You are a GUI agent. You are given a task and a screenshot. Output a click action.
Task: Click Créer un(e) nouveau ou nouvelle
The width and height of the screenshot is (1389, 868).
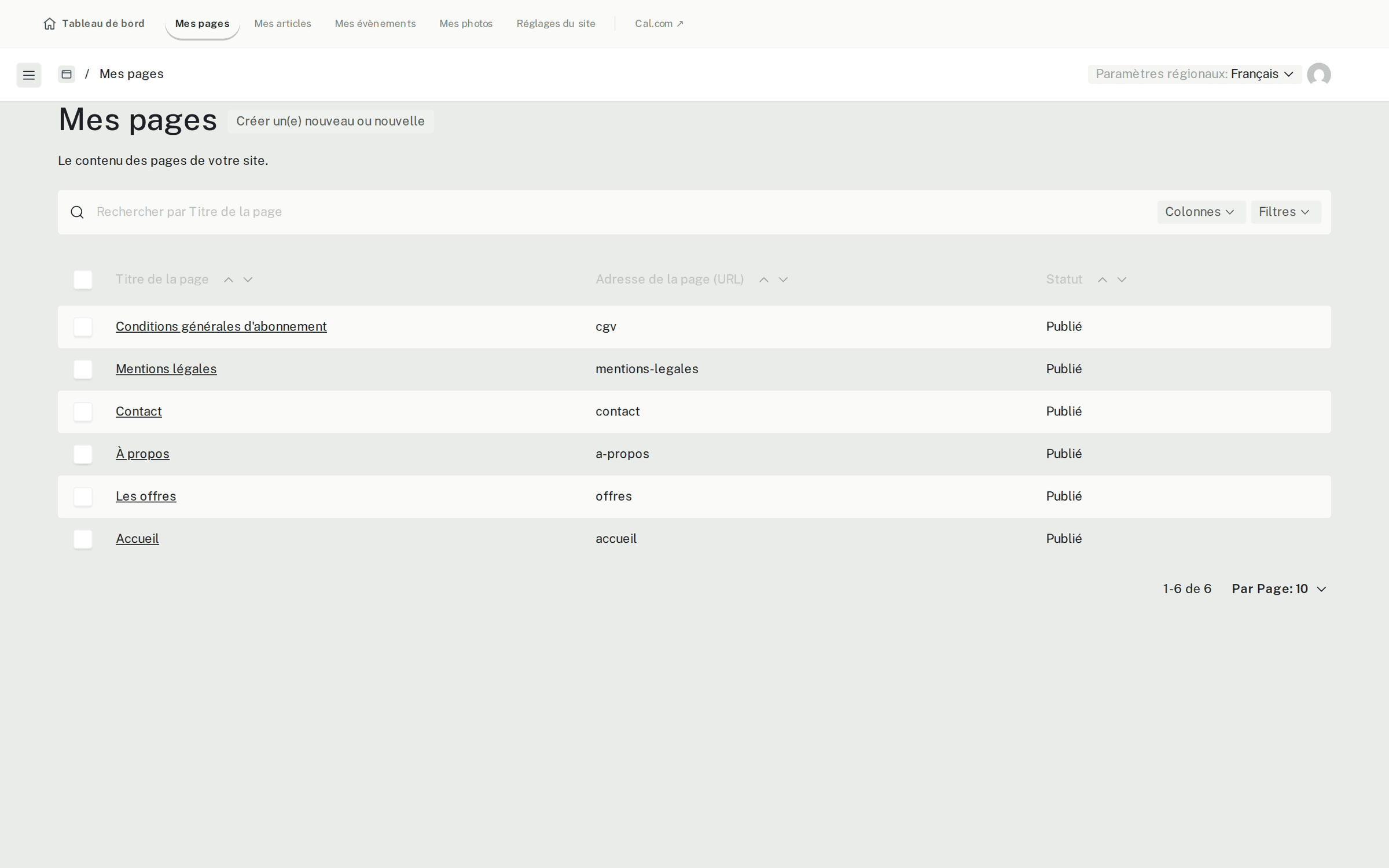330,122
